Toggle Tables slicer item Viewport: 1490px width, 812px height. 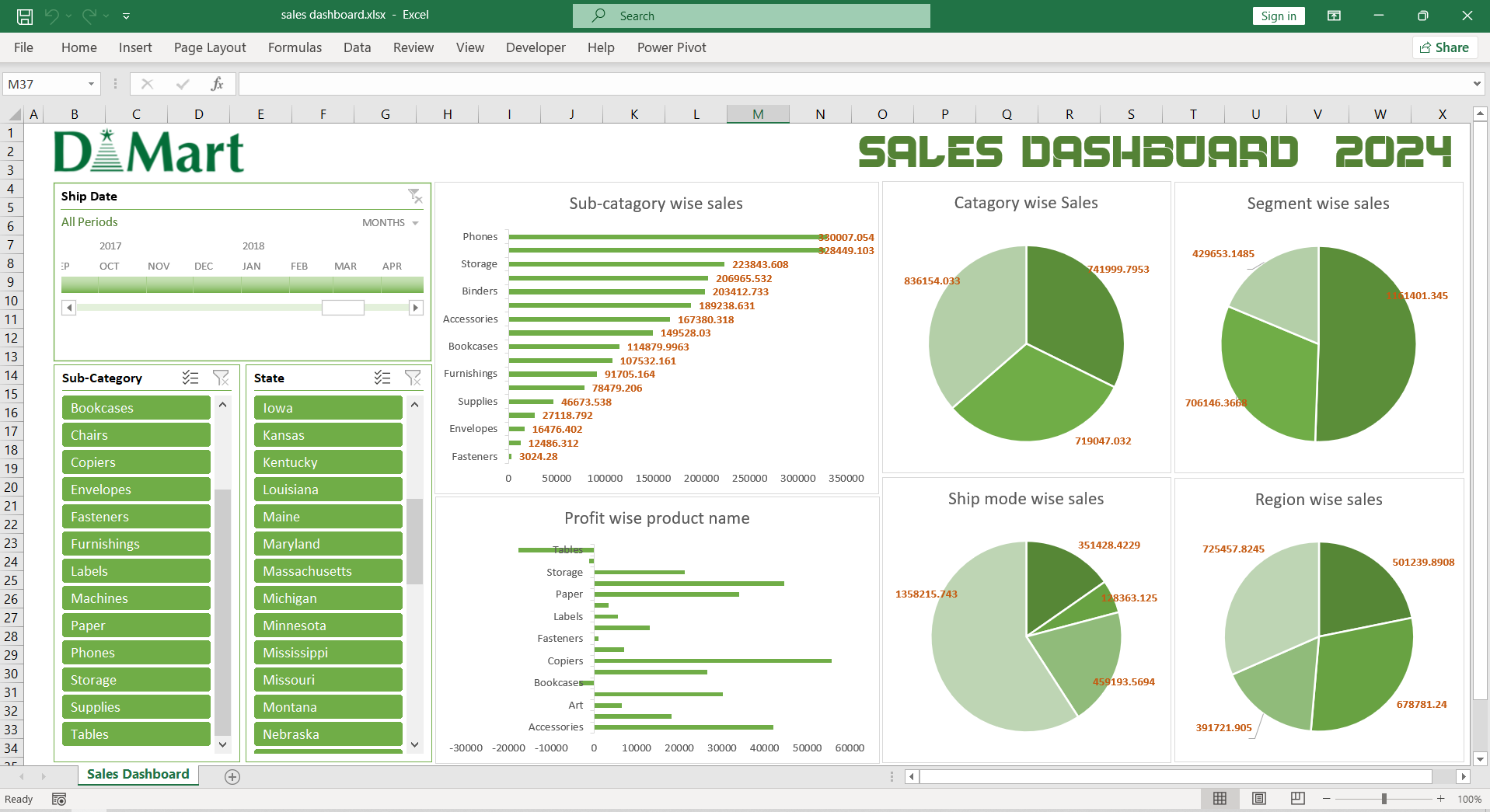tap(136, 734)
